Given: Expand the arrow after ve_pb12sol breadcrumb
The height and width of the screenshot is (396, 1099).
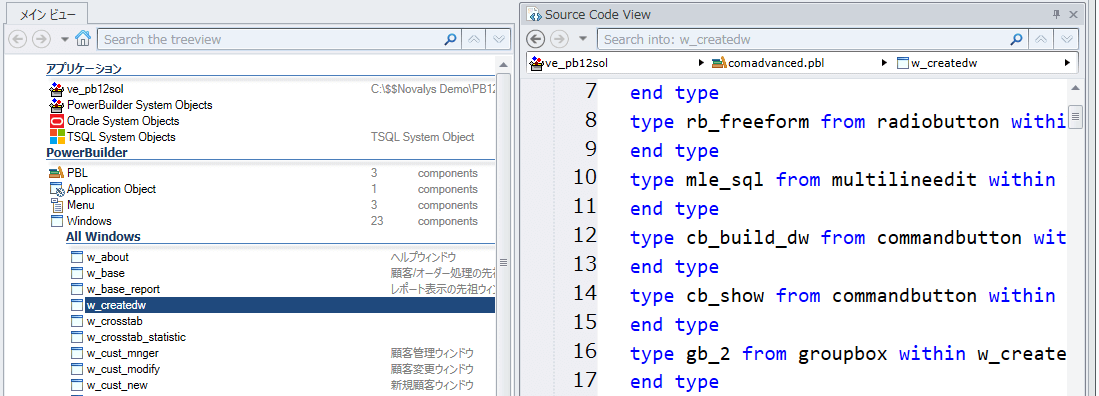Looking at the screenshot, I should pyautogui.click(x=702, y=63).
